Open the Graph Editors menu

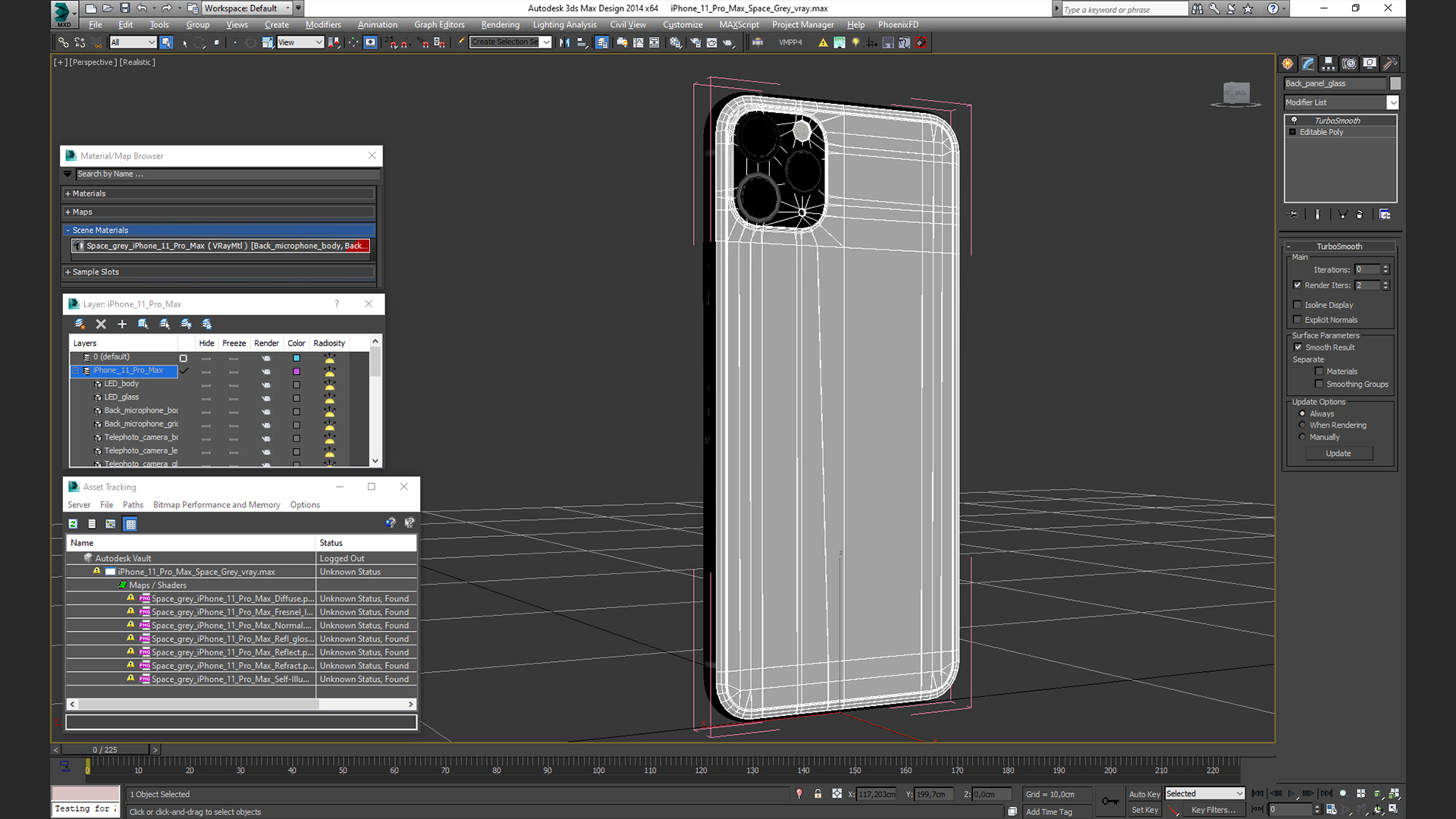(439, 25)
